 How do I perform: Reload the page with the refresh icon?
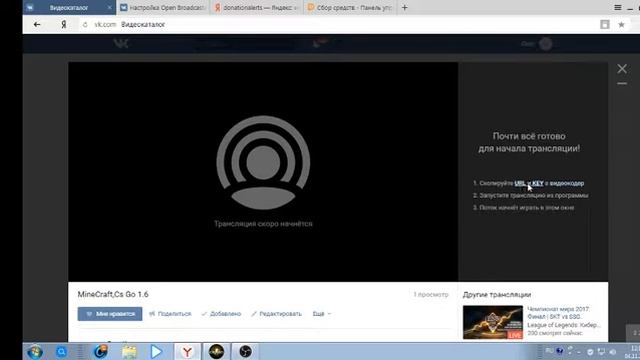point(85,24)
